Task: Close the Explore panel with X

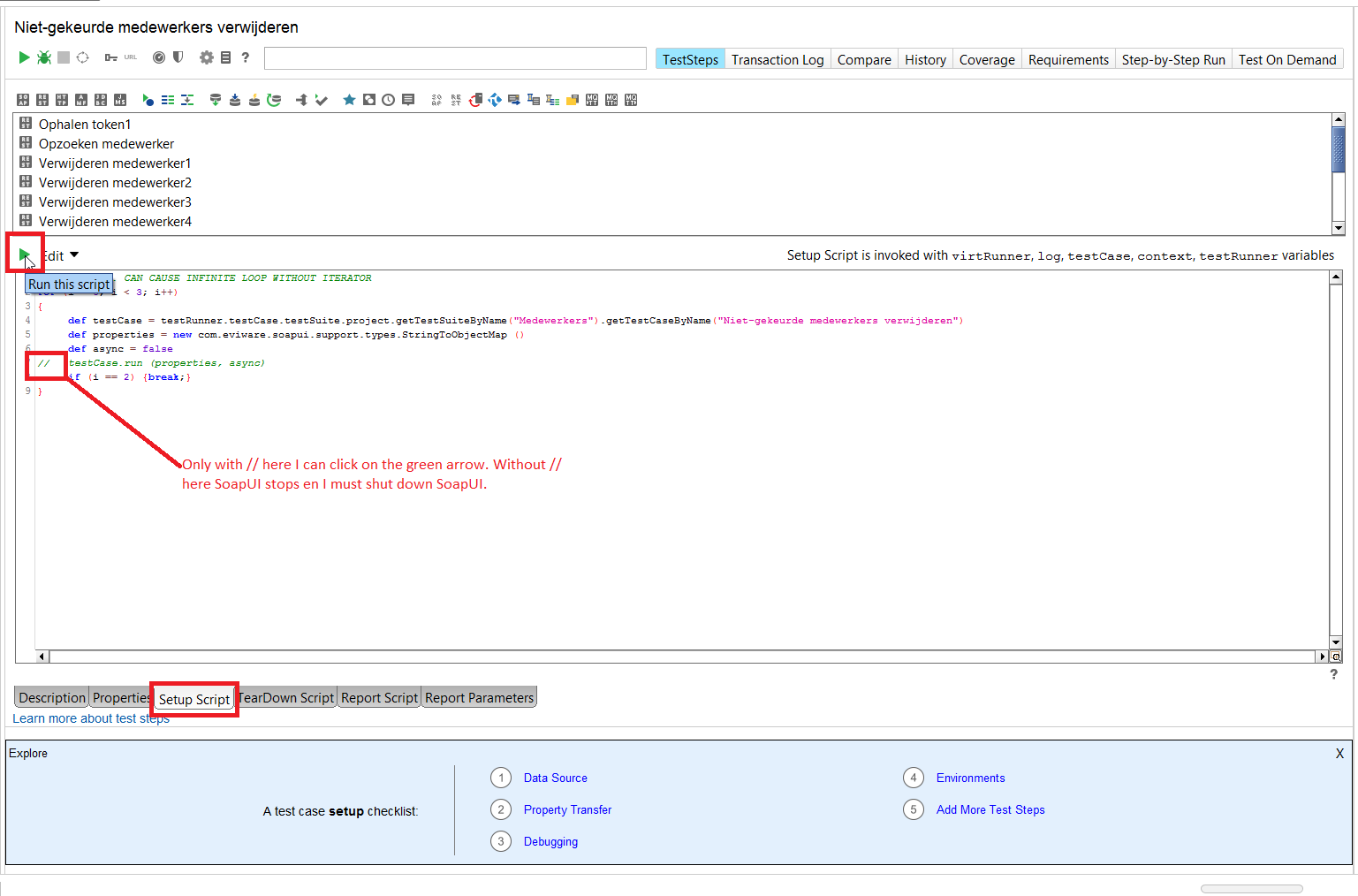Action: click(x=1339, y=754)
